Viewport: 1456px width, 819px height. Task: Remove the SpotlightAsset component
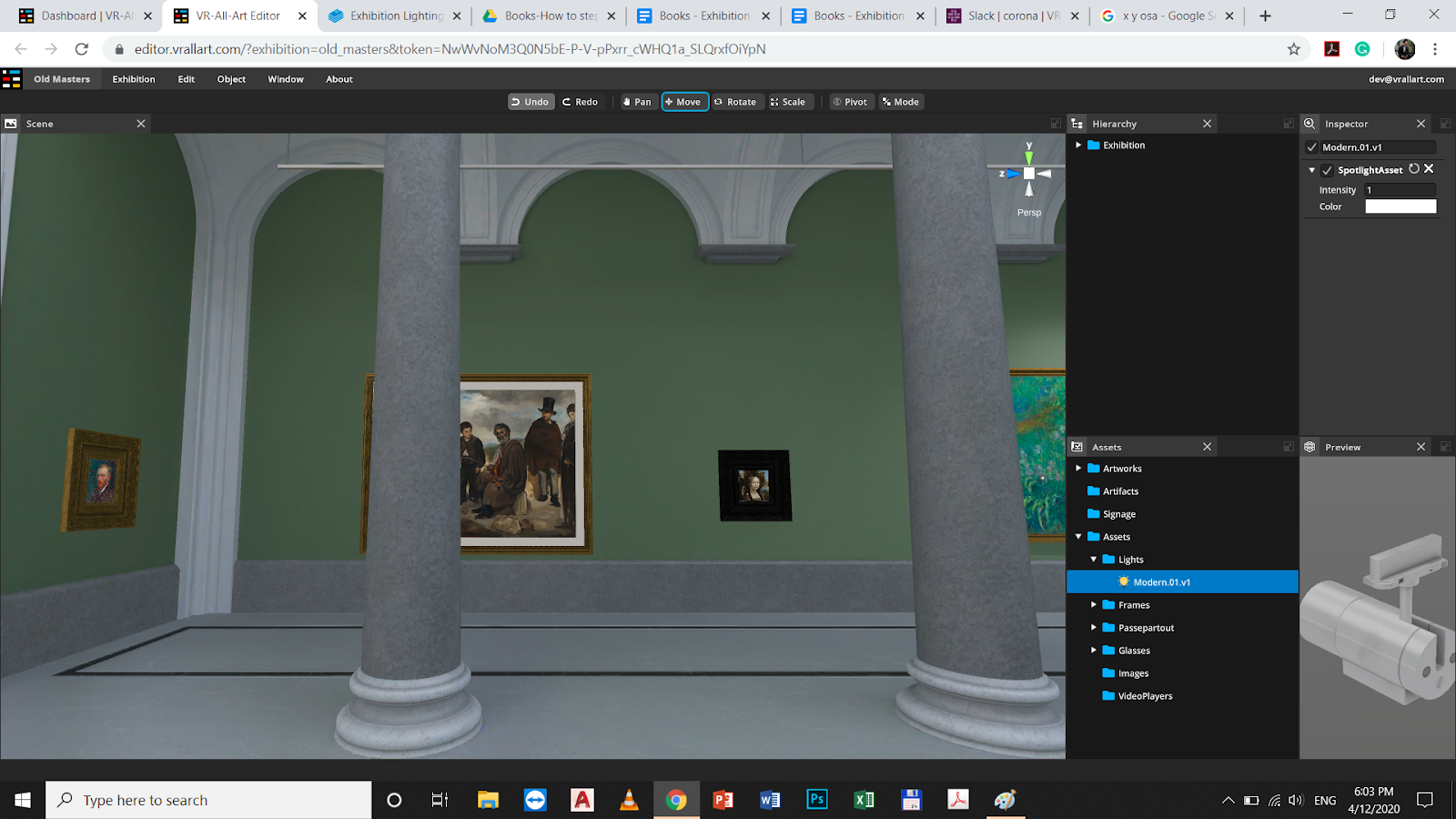tap(1429, 169)
